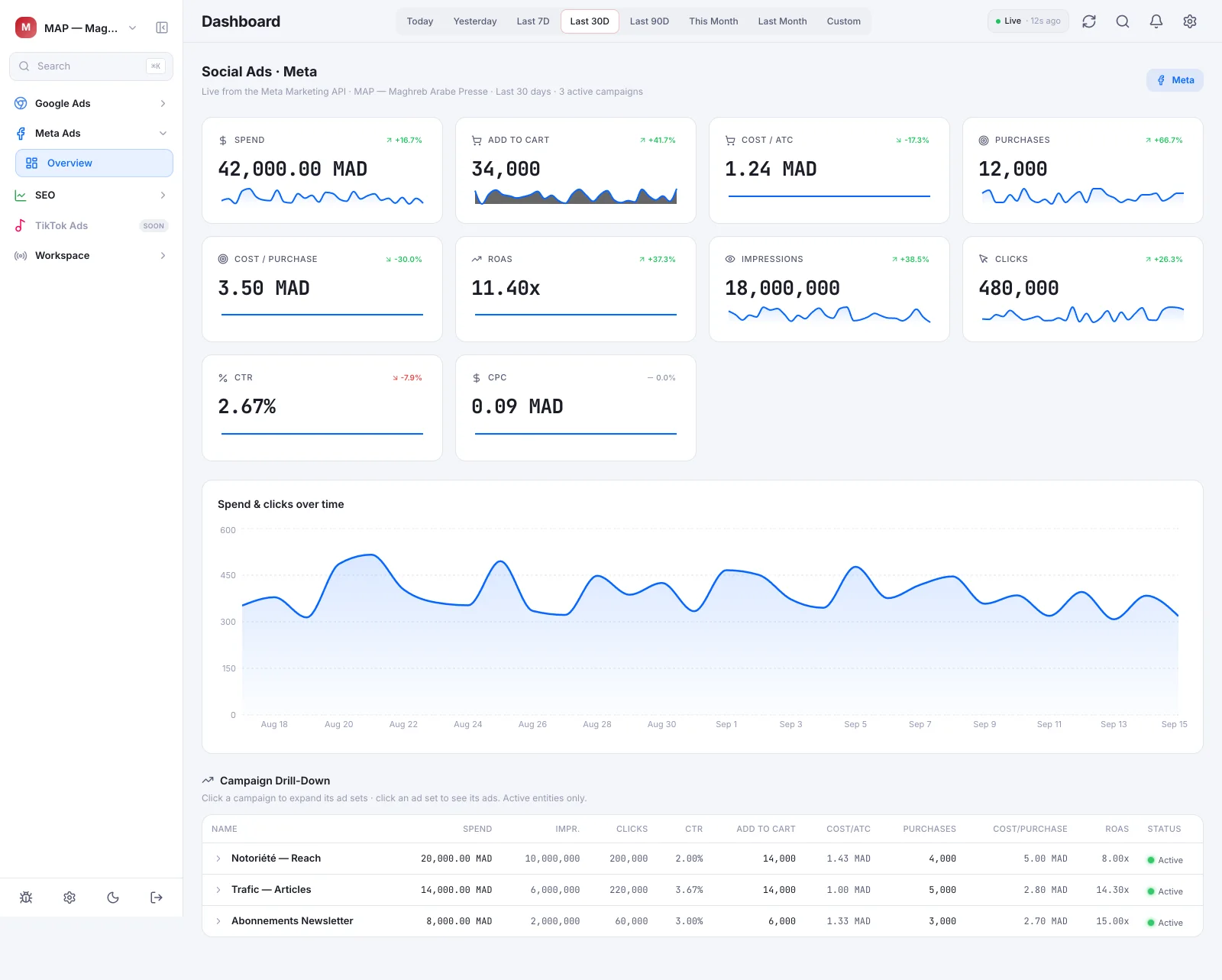Click the +66.7% Purchases change badge
The image size is (1222, 980).
[1164, 141]
